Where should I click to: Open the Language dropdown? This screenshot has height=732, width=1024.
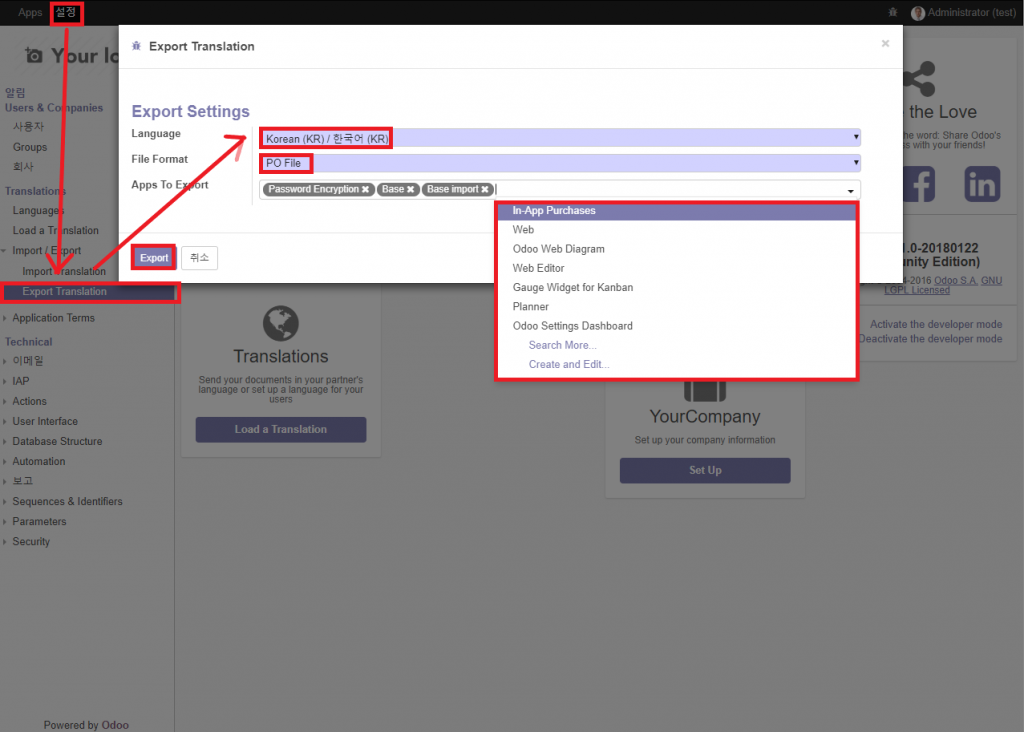pos(560,138)
